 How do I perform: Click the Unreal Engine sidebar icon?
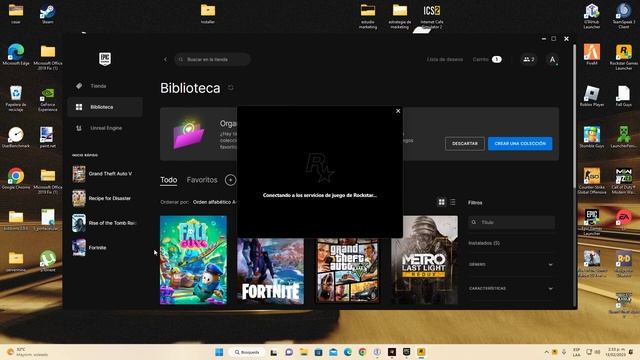click(79, 128)
